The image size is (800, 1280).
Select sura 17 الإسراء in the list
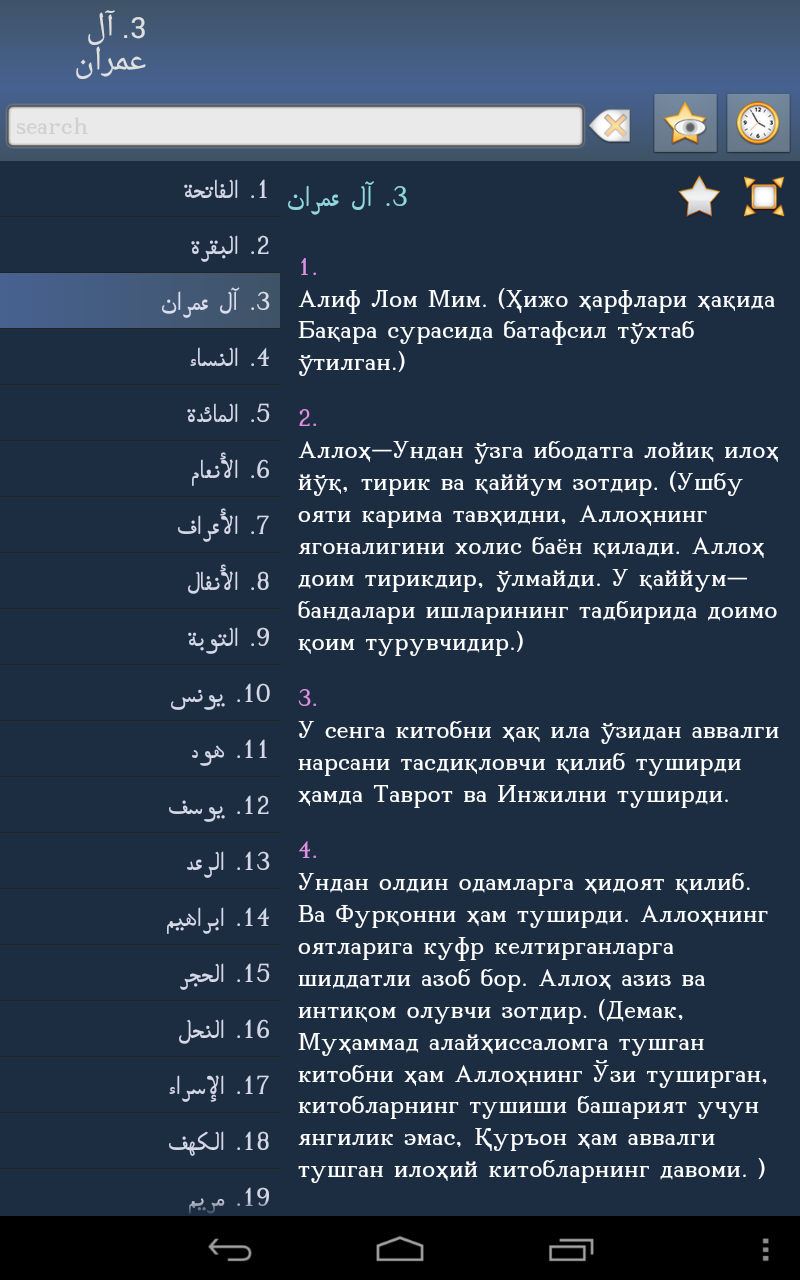click(140, 1086)
